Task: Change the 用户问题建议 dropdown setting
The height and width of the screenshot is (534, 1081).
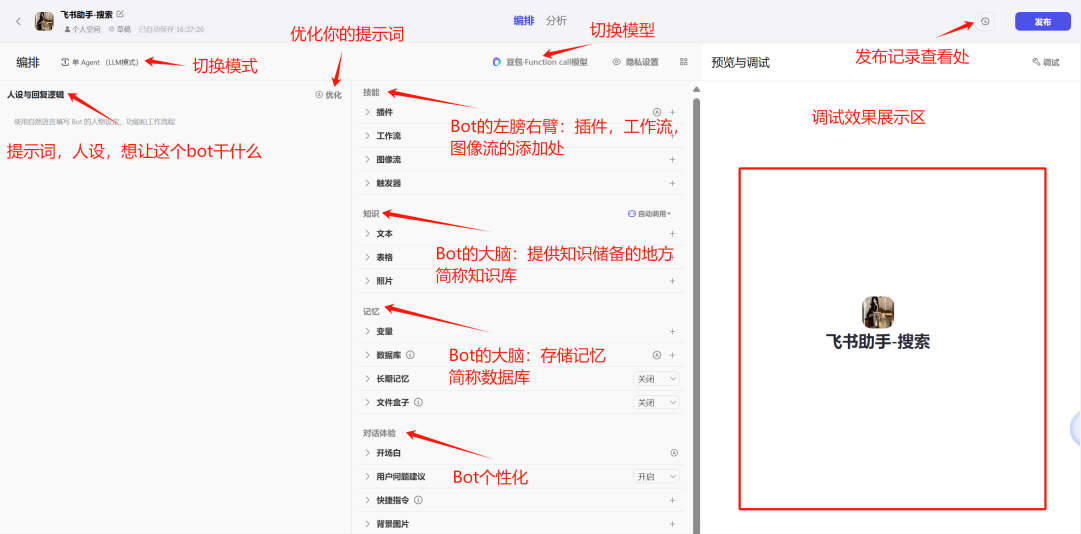Action: 656,477
